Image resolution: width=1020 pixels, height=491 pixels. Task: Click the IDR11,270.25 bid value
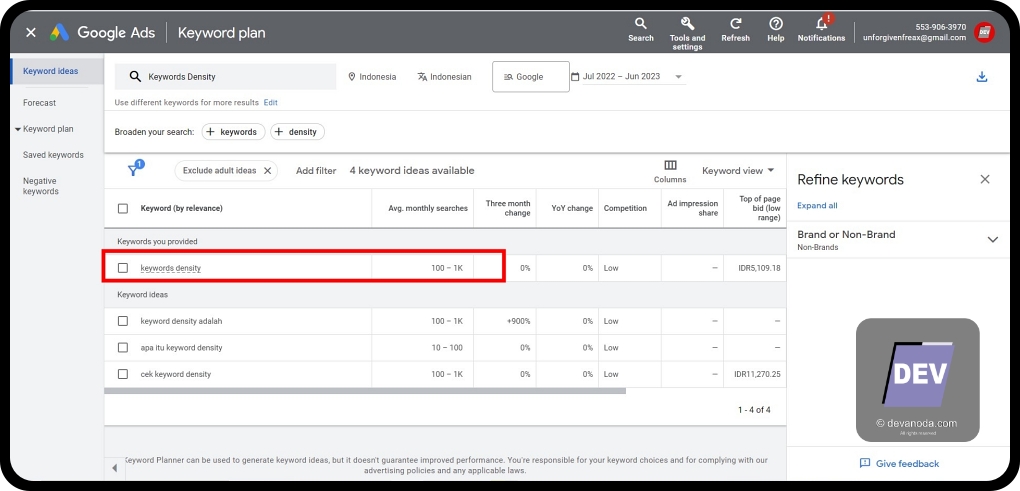757,375
